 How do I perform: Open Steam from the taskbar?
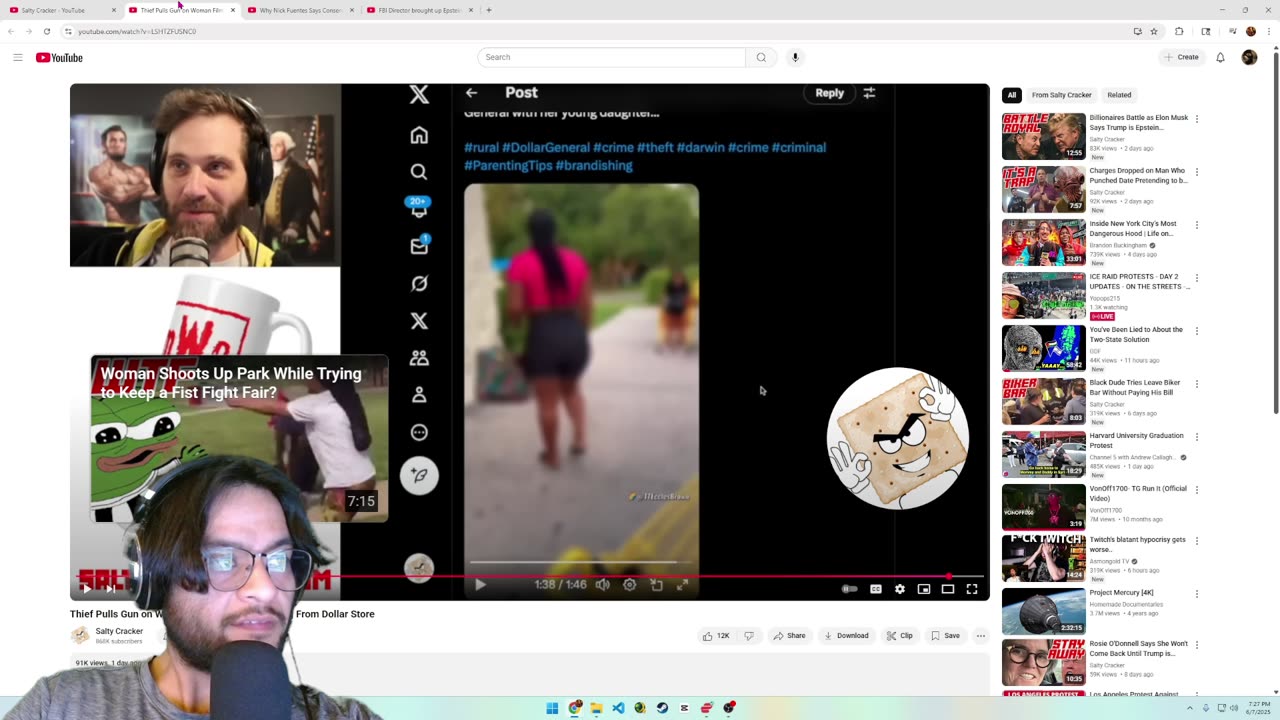662,708
